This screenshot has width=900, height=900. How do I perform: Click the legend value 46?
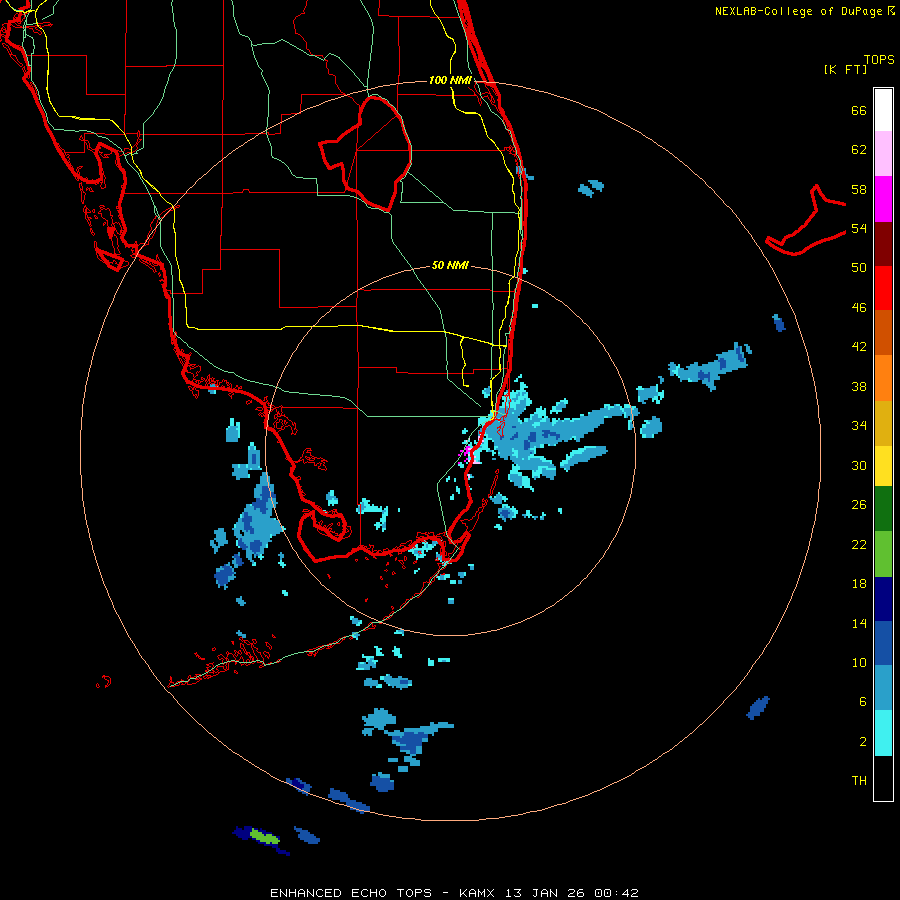click(859, 308)
